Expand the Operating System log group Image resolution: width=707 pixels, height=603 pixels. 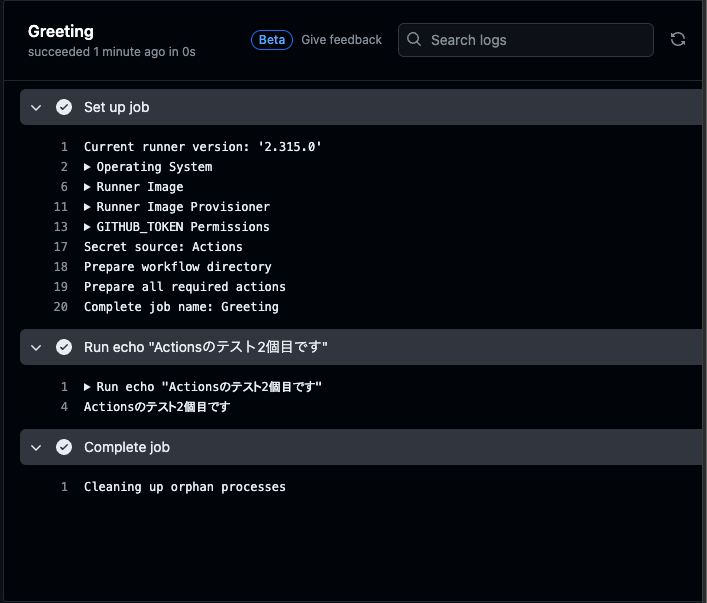(87, 167)
